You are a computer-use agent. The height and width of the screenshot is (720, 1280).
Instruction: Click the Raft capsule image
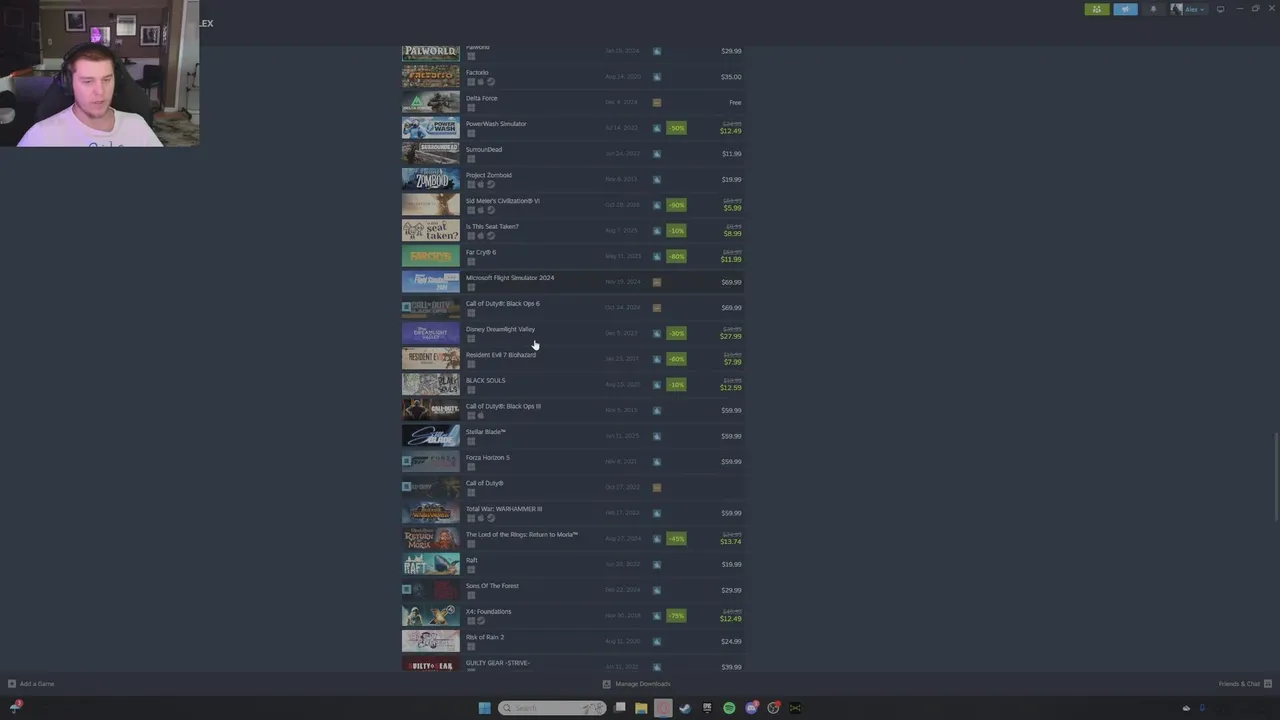[431, 565]
